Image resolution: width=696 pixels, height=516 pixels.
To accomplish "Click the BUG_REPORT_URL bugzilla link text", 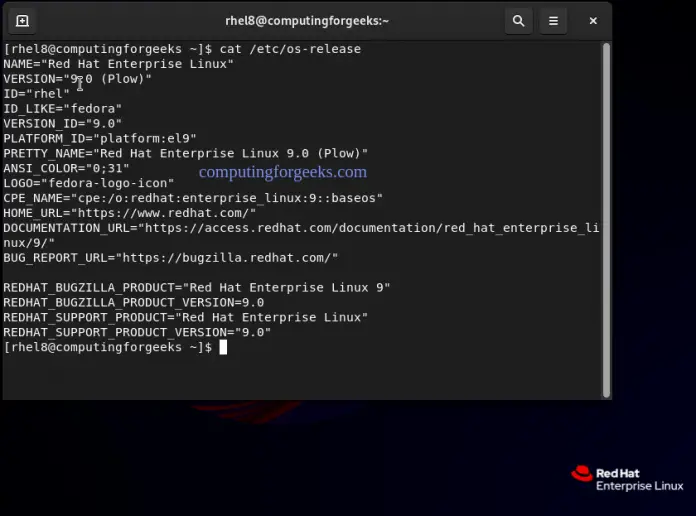I will pyautogui.click(x=226, y=258).
